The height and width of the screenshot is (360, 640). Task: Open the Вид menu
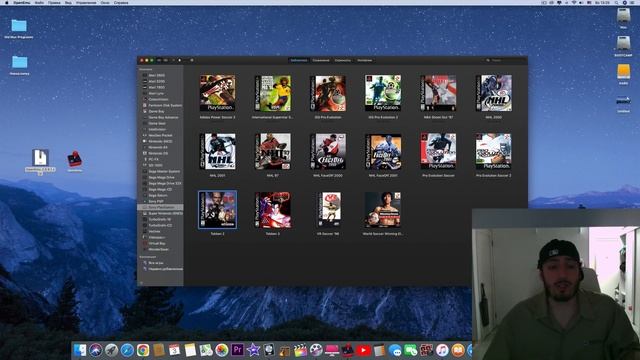(68, 2)
